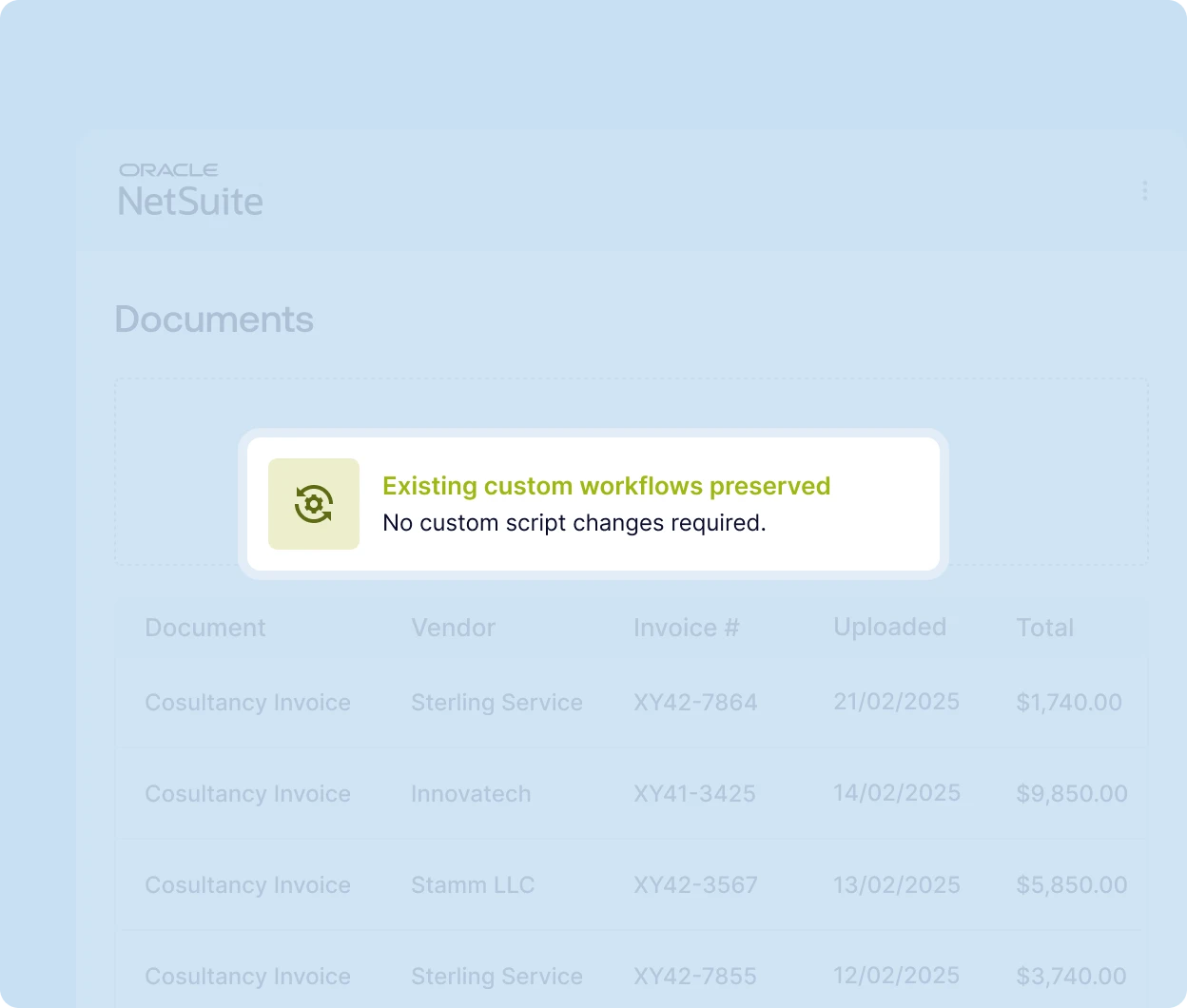Open invoice number XY42-7864
This screenshot has height=1008, width=1187.
(x=695, y=703)
